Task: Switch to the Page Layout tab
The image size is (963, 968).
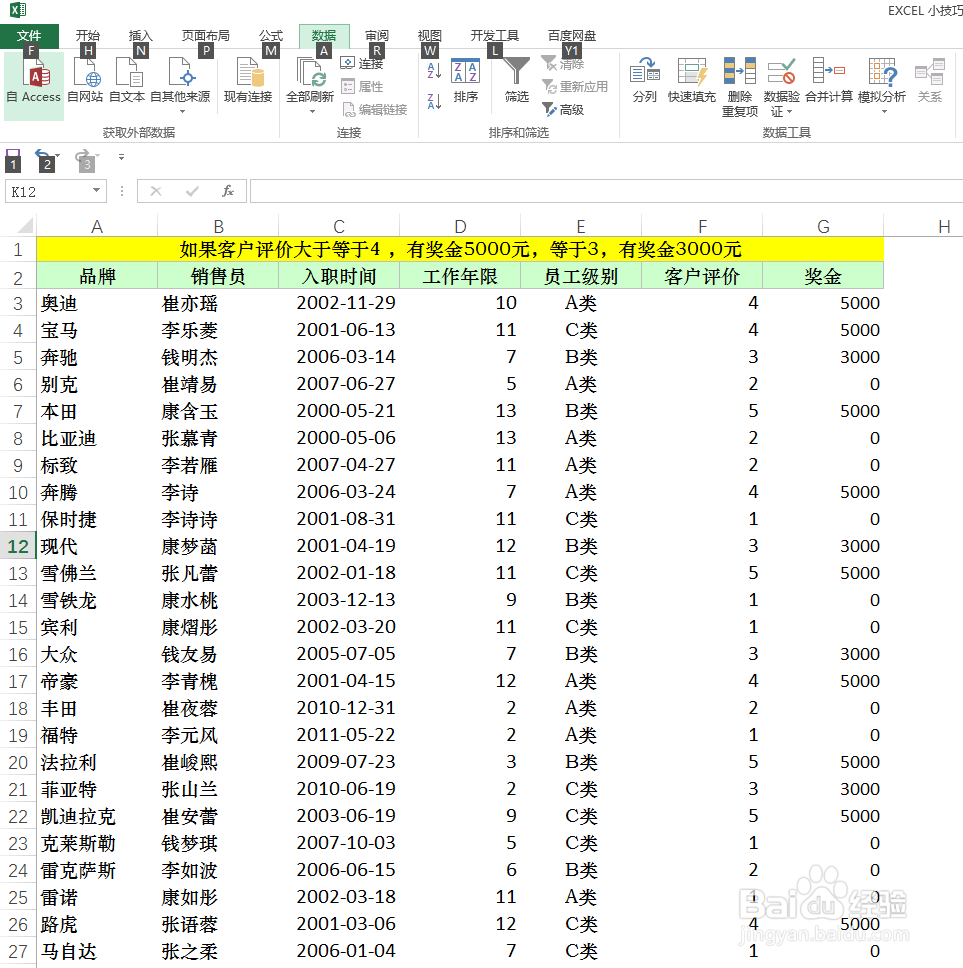Action: point(206,36)
